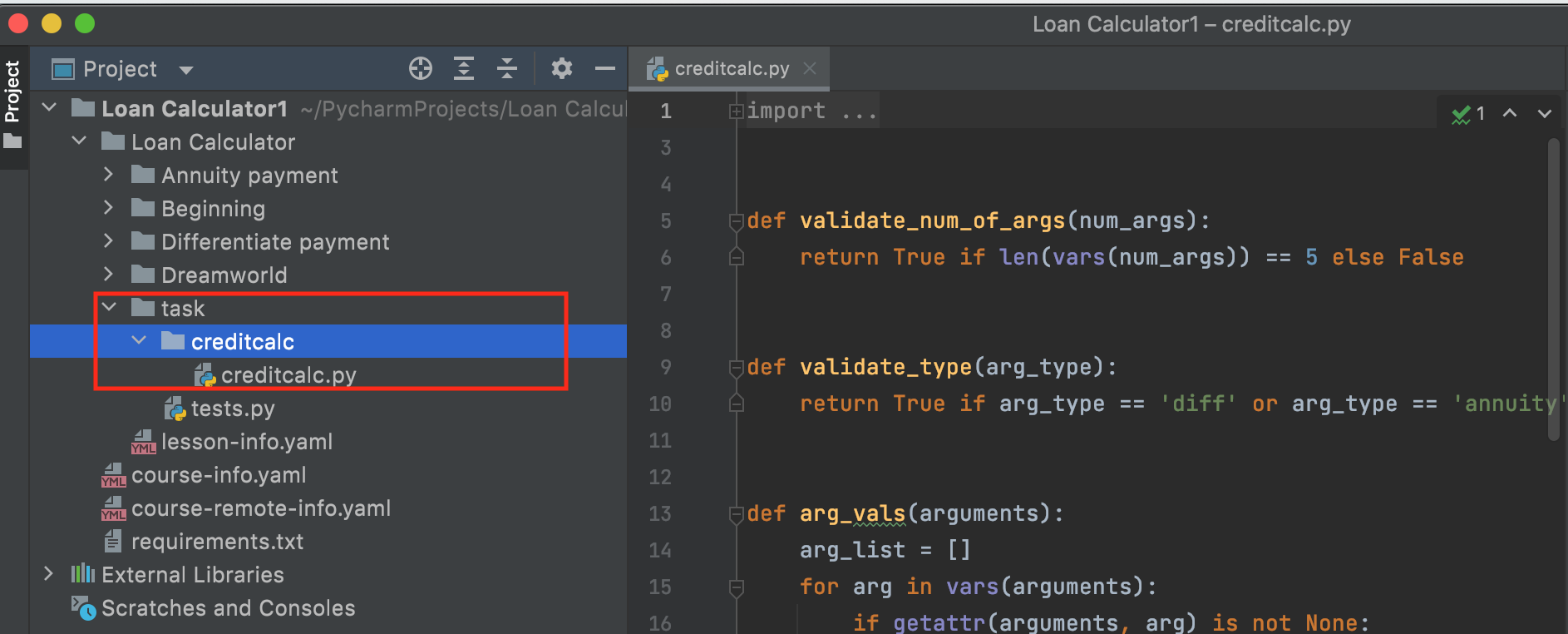Viewport: 1568px width, 634px height.
Task: Fold arg_vals function at line 13
Action: click(x=736, y=514)
